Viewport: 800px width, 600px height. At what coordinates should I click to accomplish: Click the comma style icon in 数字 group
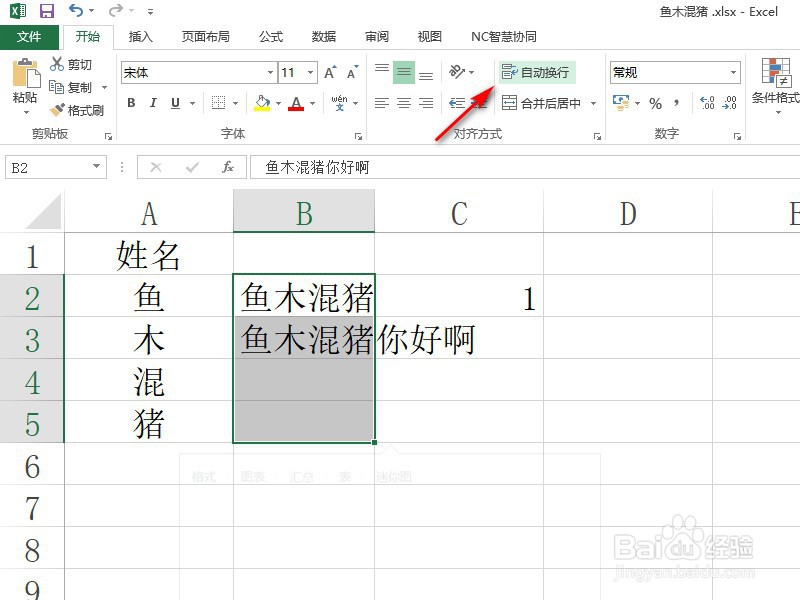point(674,102)
